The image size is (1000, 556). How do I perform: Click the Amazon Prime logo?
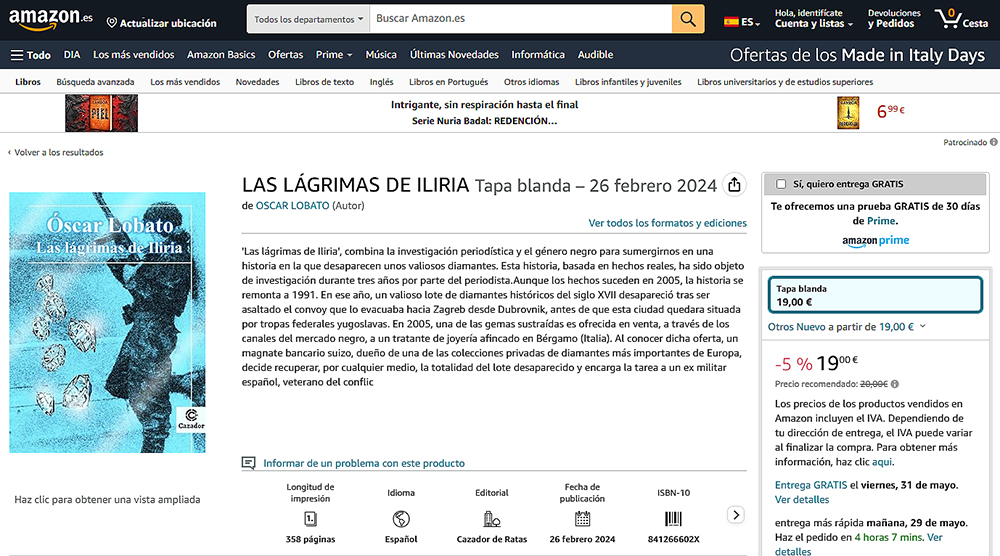click(x=876, y=240)
